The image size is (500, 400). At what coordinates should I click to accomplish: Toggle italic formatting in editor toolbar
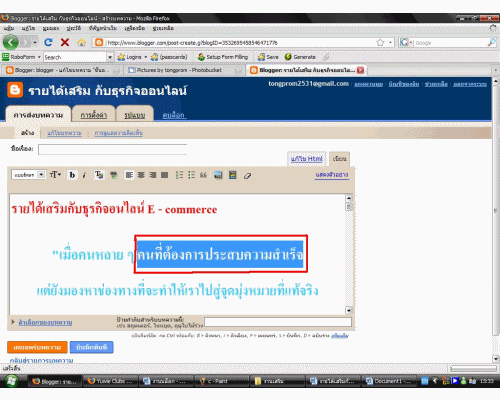[84, 175]
